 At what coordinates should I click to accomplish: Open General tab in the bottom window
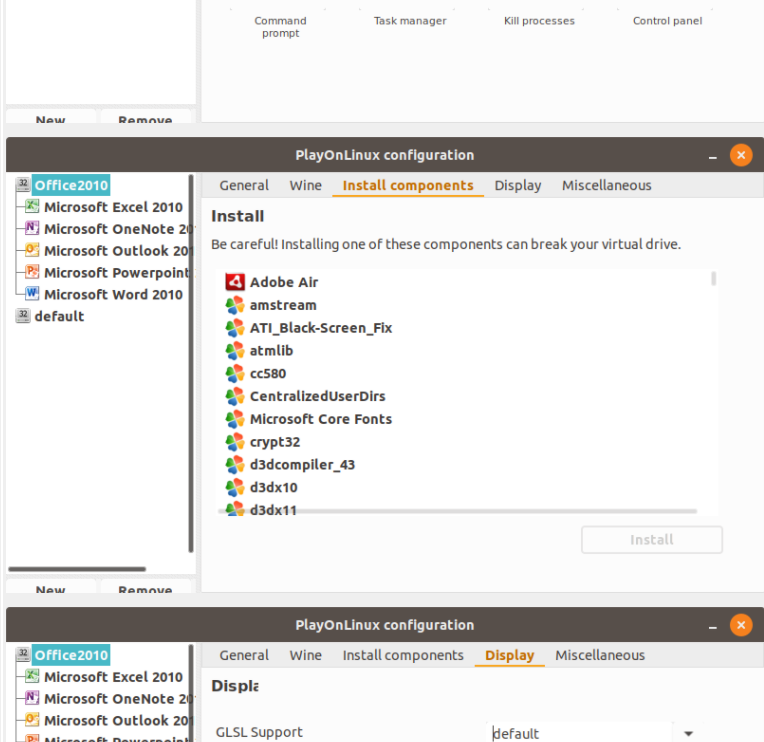(x=244, y=655)
